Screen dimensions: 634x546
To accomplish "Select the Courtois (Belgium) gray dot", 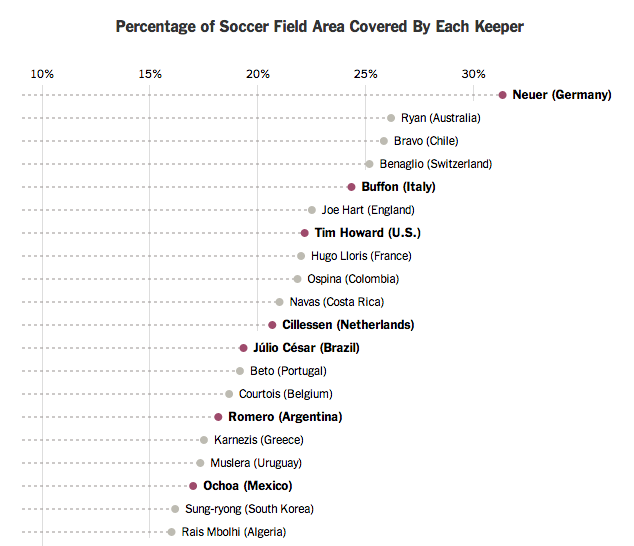I will click(x=229, y=394).
